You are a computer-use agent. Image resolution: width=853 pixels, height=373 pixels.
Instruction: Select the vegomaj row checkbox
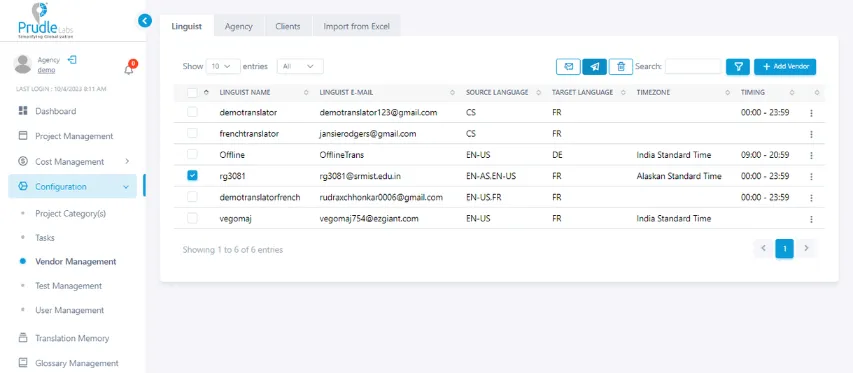(192, 218)
